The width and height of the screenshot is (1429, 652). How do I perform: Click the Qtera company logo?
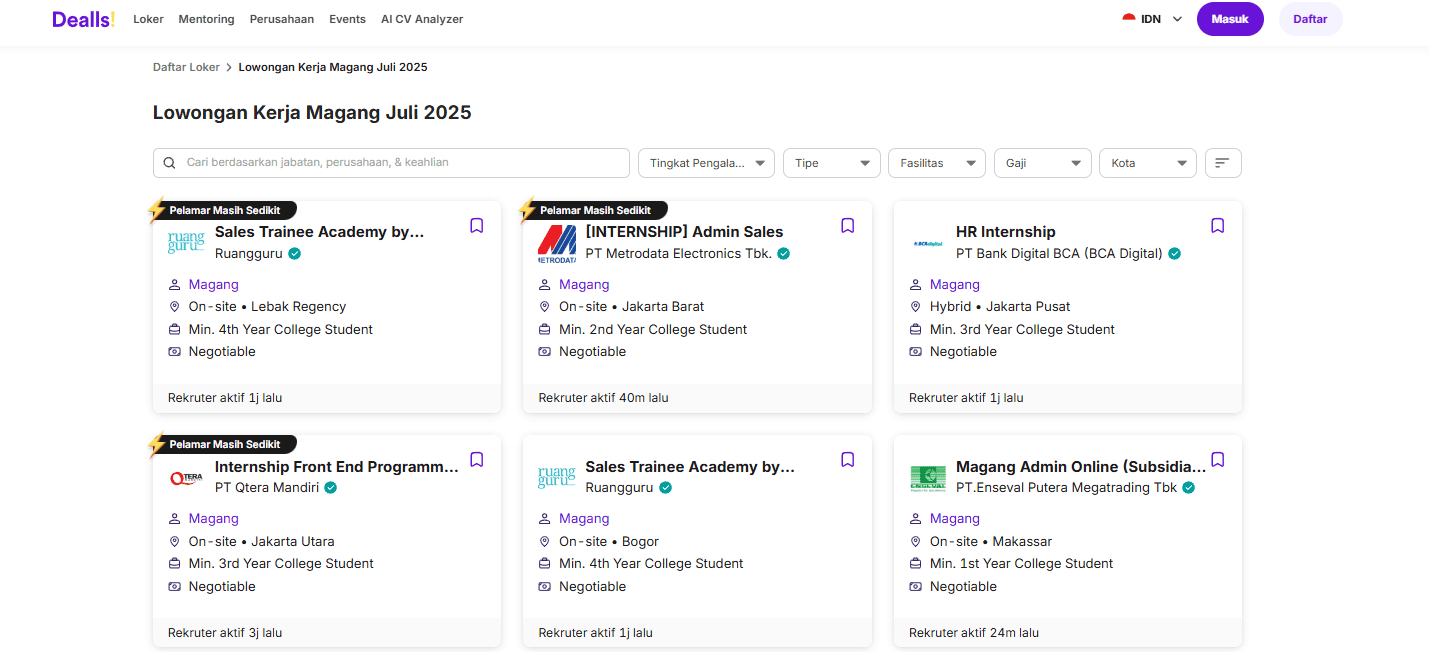[186, 477]
